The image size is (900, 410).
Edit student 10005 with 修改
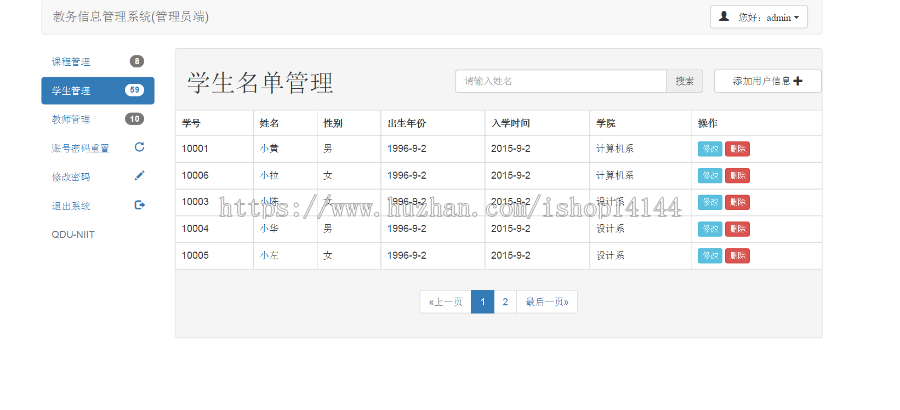click(710, 256)
